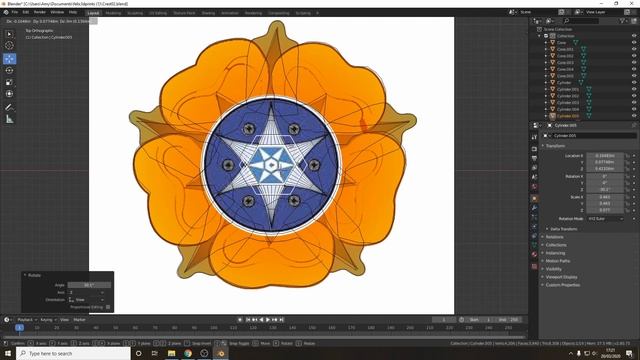Select the Cursor tool

tap(9, 46)
